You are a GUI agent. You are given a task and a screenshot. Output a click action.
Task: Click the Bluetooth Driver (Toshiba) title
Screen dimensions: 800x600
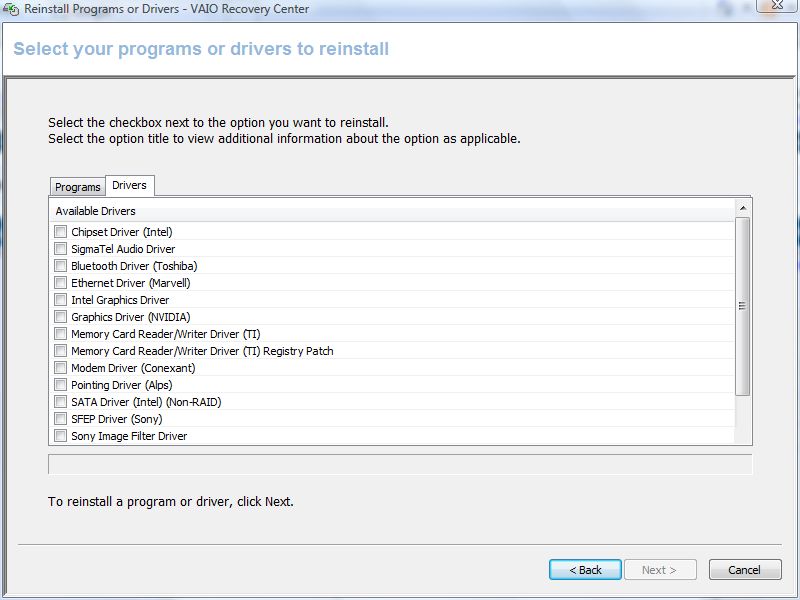134,266
